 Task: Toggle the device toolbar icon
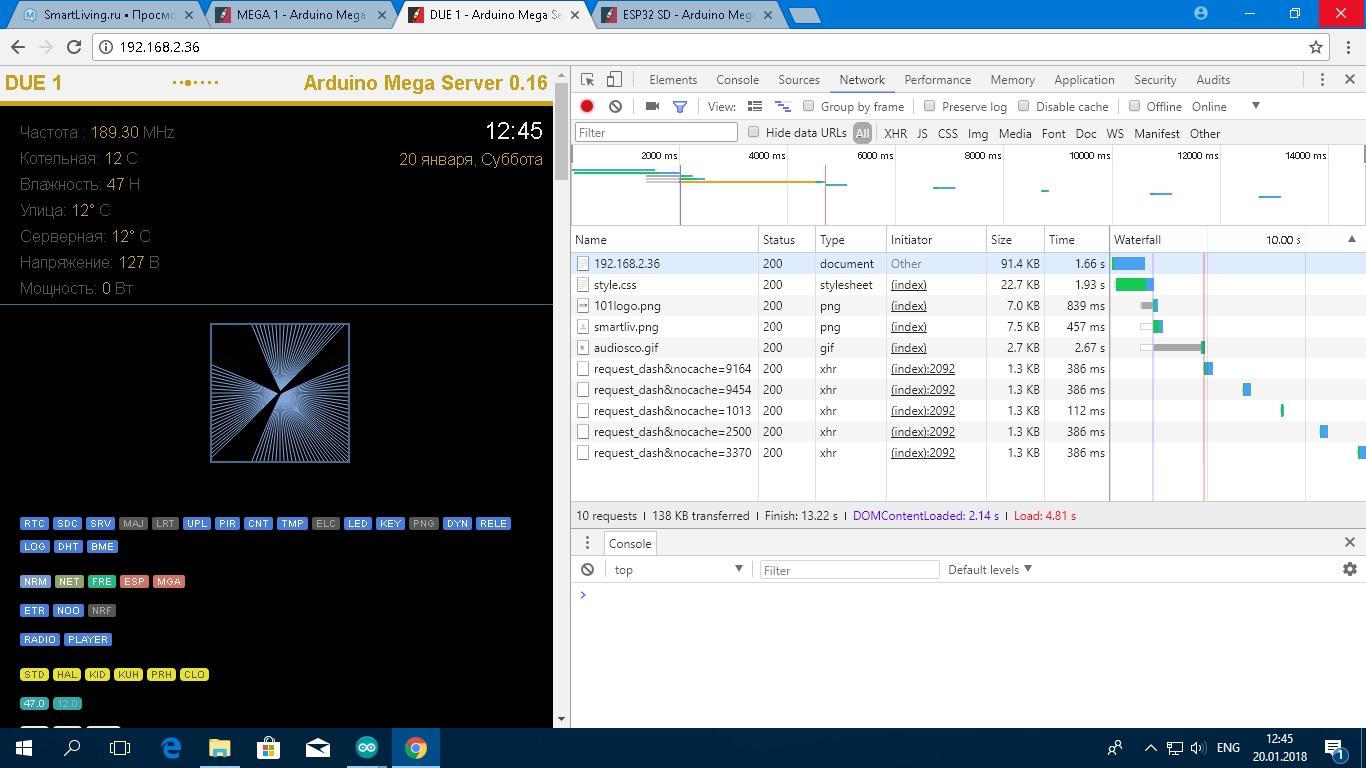[x=614, y=80]
